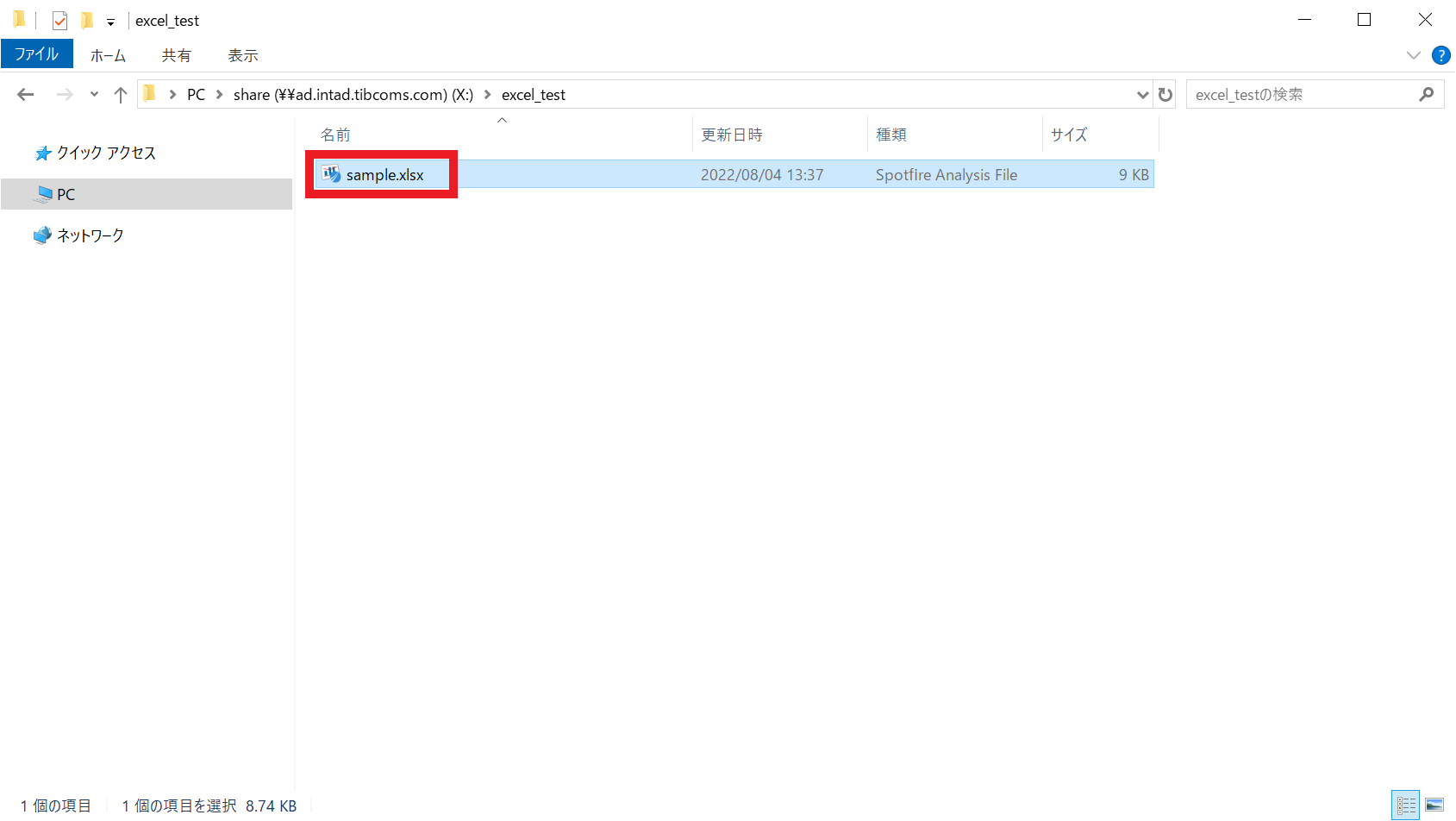Click the Back navigation arrow
Viewport: 1456px width, 821px height.
coord(26,95)
